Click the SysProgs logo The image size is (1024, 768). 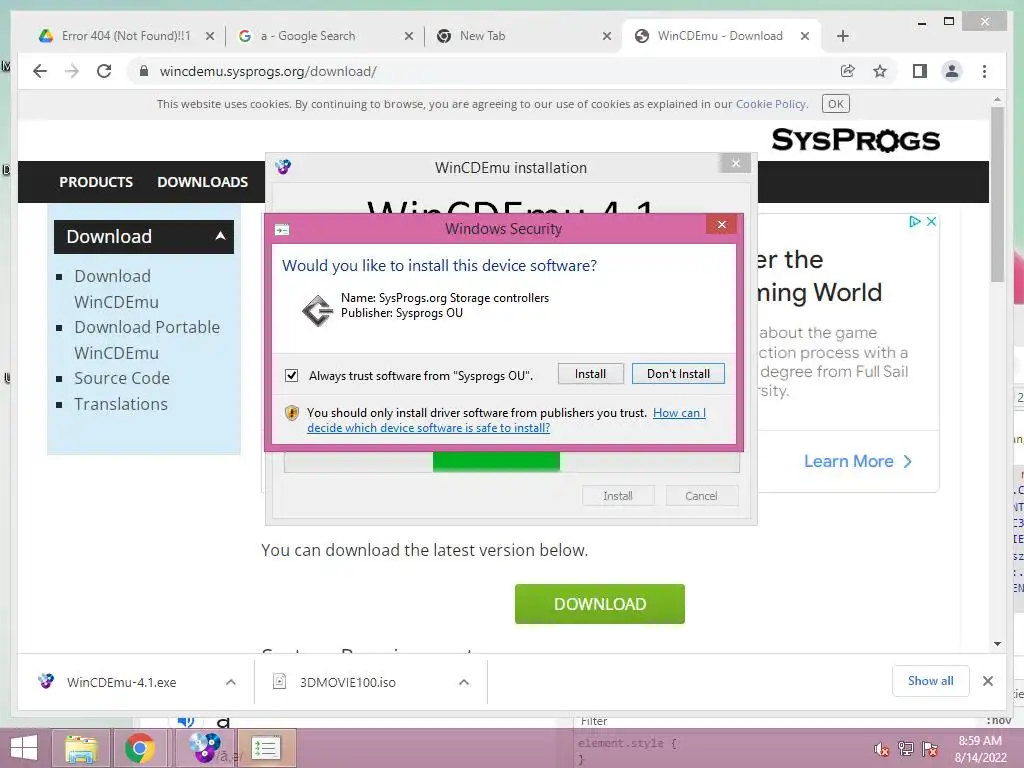click(856, 139)
